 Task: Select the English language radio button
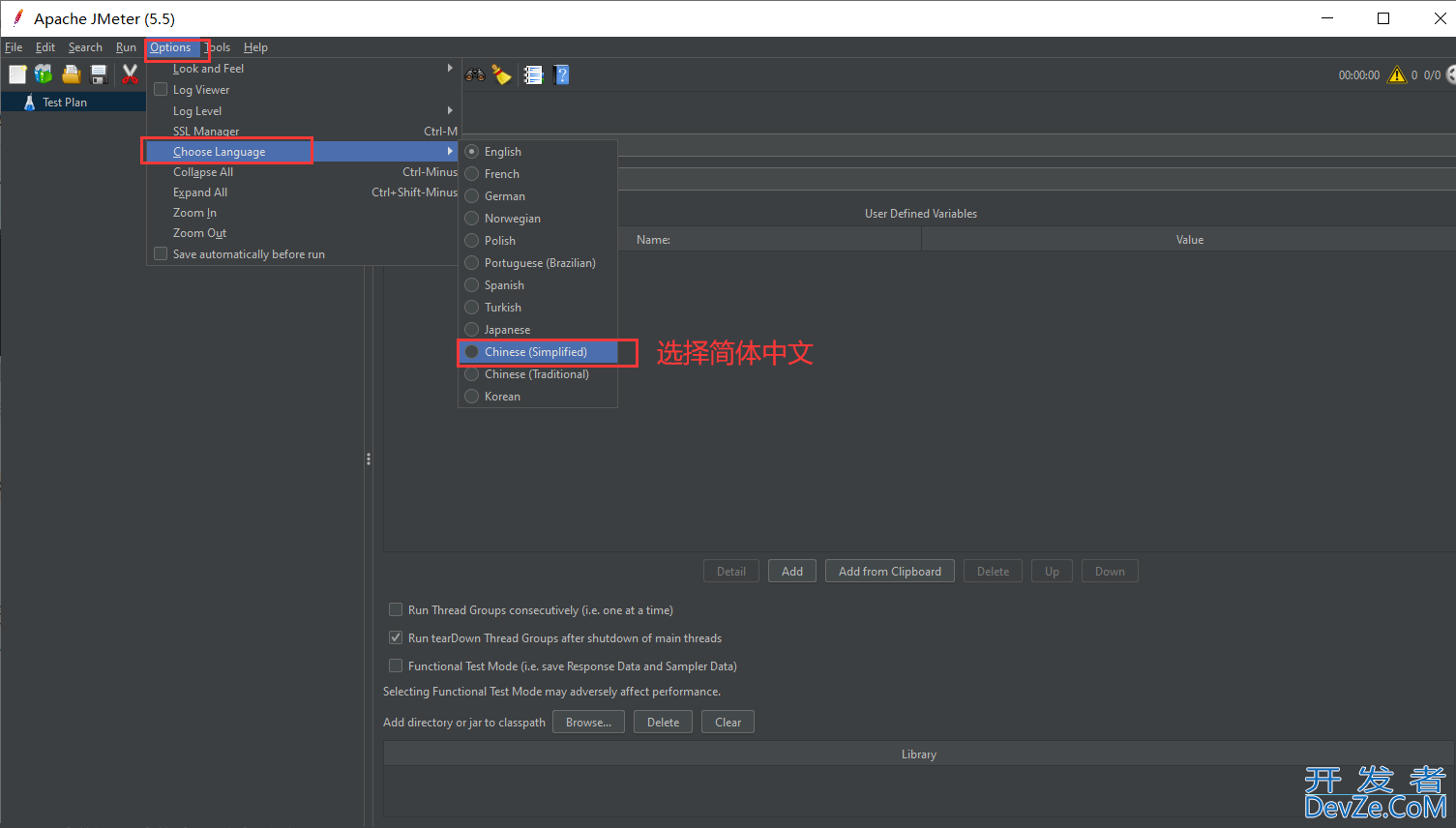click(x=472, y=151)
